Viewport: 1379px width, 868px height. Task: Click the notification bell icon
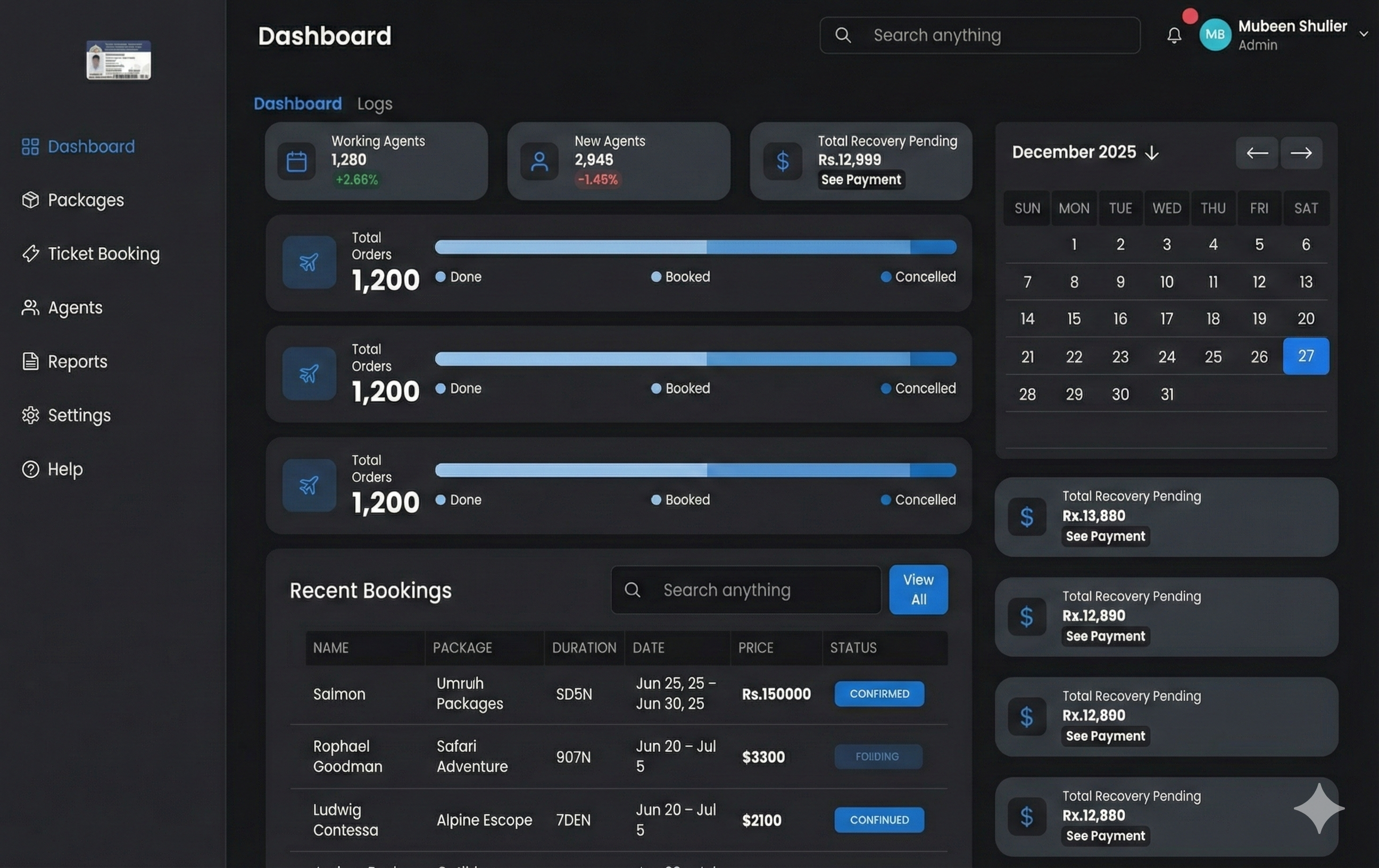pyautogui.click(x=1175, y=35)
